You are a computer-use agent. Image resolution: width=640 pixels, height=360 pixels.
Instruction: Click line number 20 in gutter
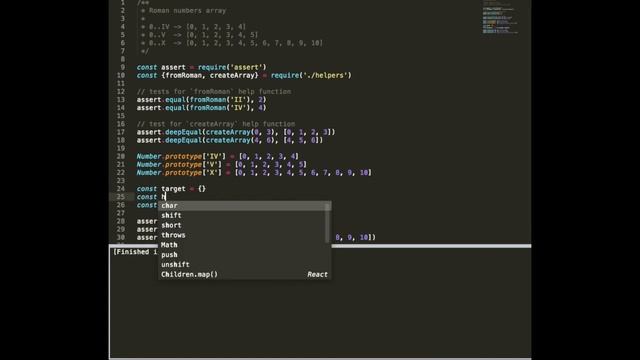click(x=121, y=156)
